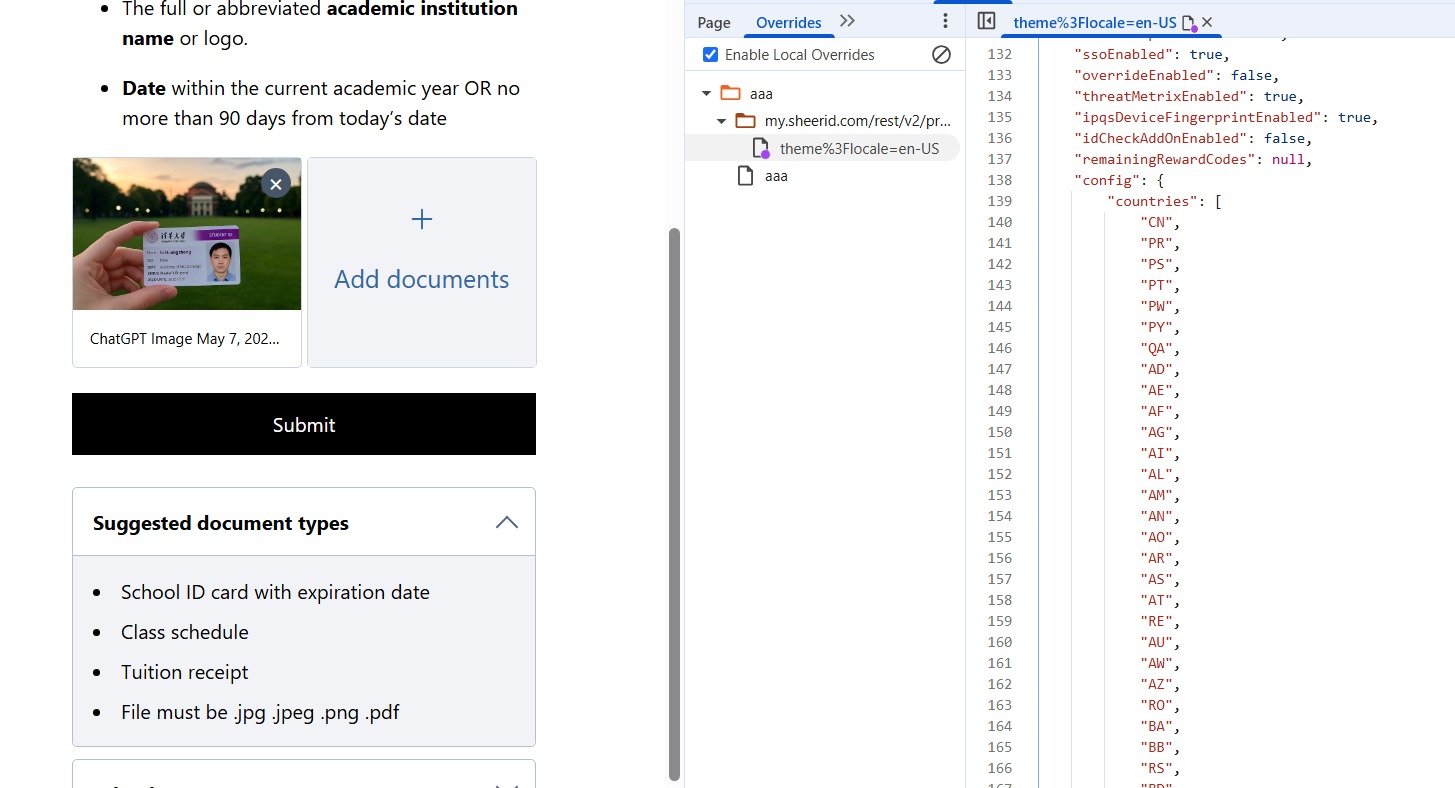The width and height of the screenshot is (1455, 788).
Task: Select the Overrides tab
Action: tap(788, 22)
